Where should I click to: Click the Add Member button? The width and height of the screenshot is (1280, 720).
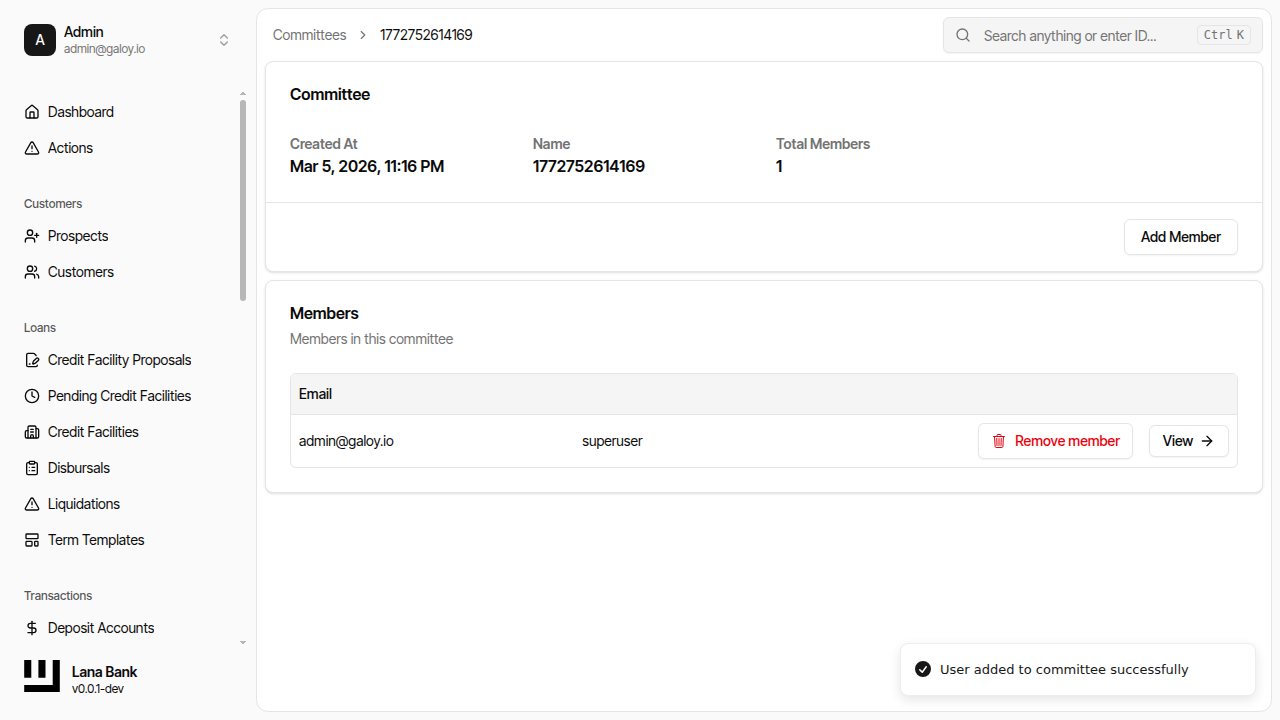click(1180, 237)
